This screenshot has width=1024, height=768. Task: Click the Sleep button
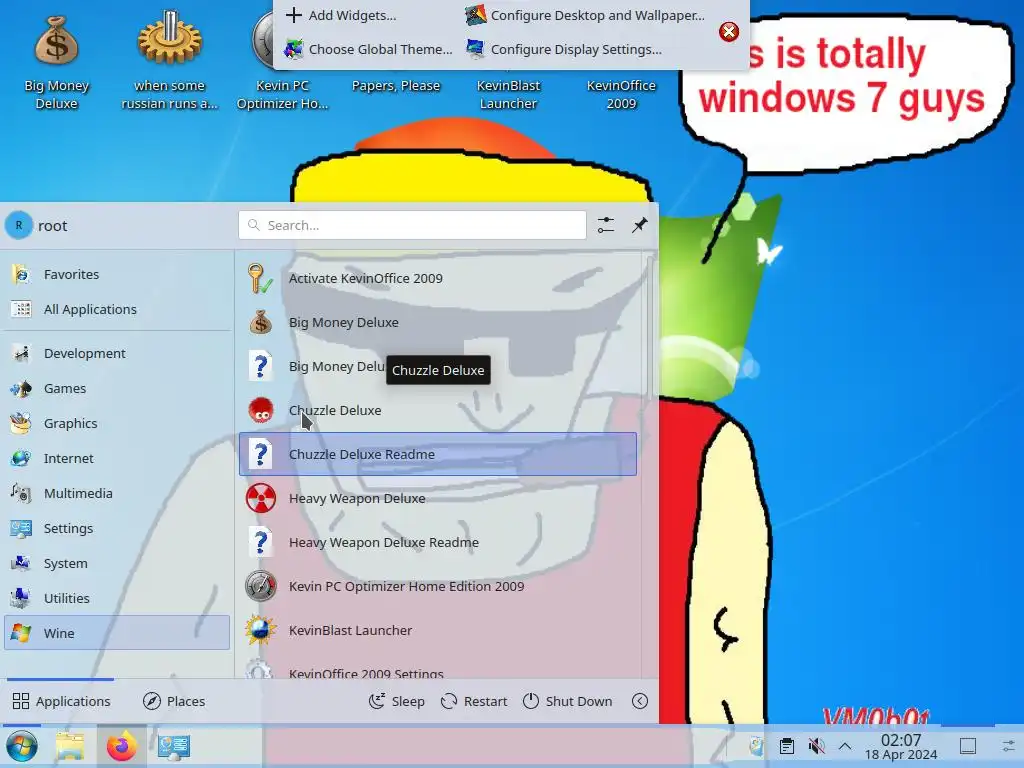click(396, 701)
